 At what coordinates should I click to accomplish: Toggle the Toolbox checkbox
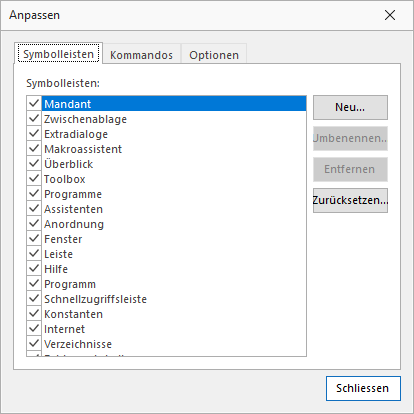(x=34, y=178)
